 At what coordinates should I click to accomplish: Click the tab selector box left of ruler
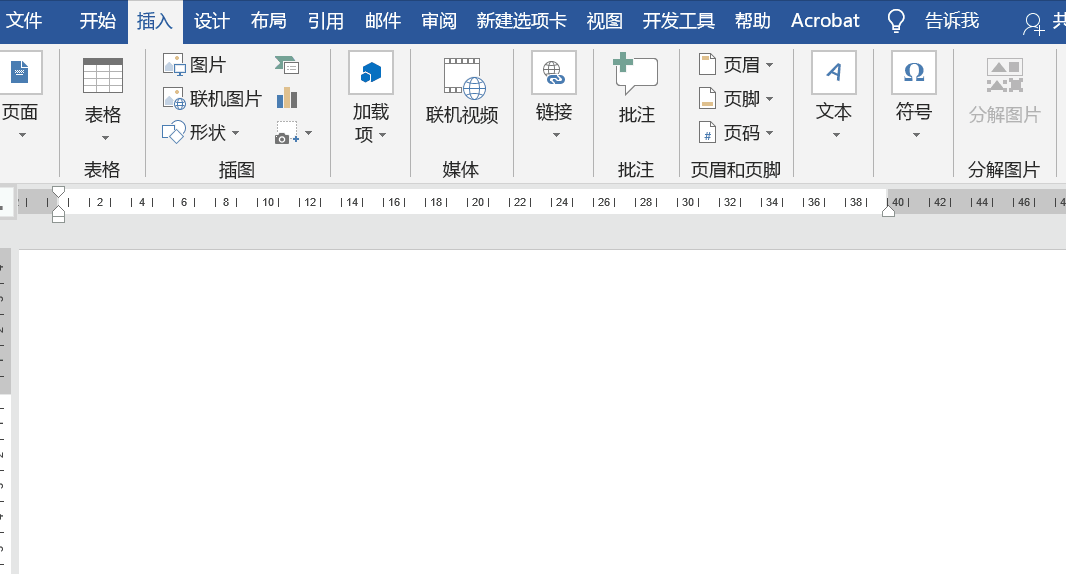click(x=6, y=203)
